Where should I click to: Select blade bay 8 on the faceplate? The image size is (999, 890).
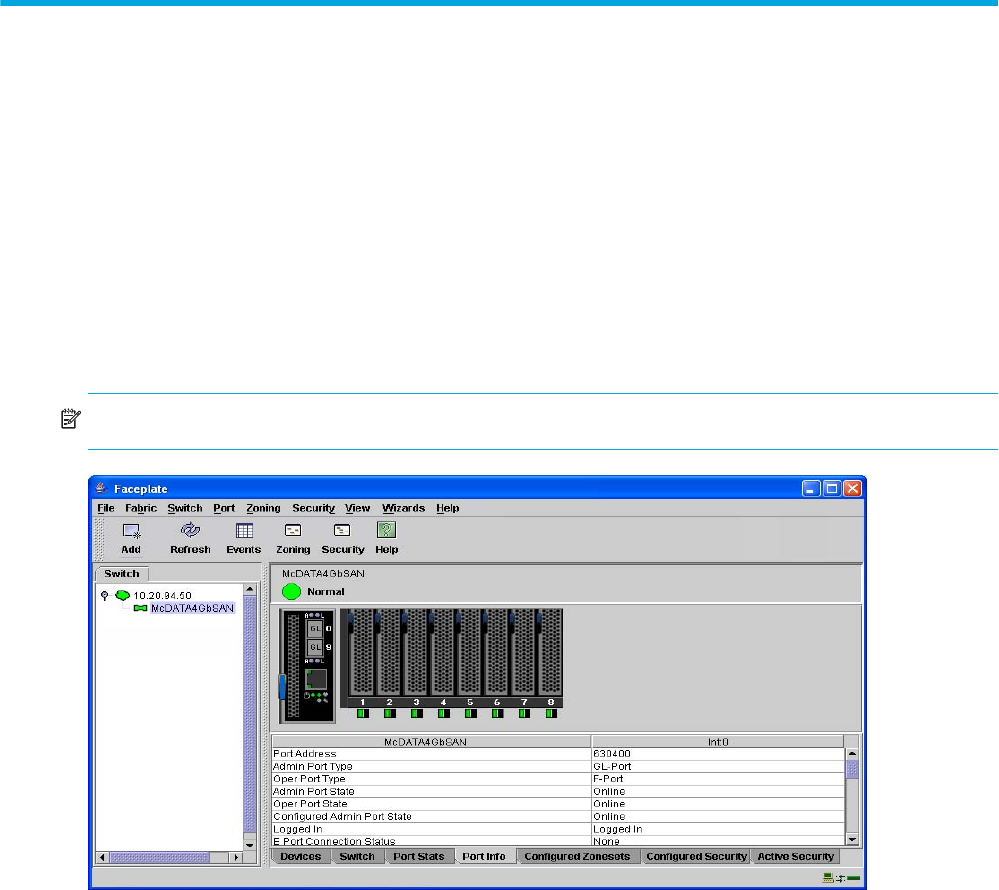550,652
